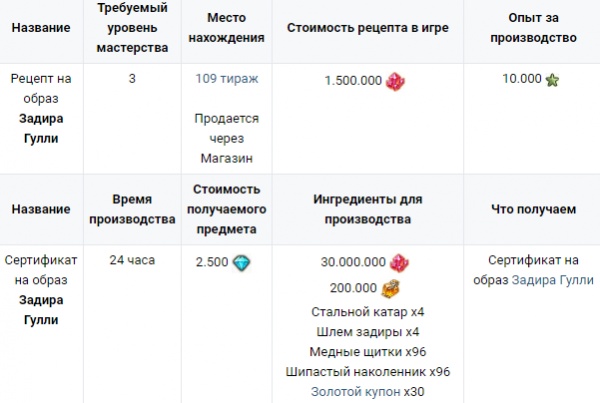Click the Время производства column header

[x=132, y=209]
